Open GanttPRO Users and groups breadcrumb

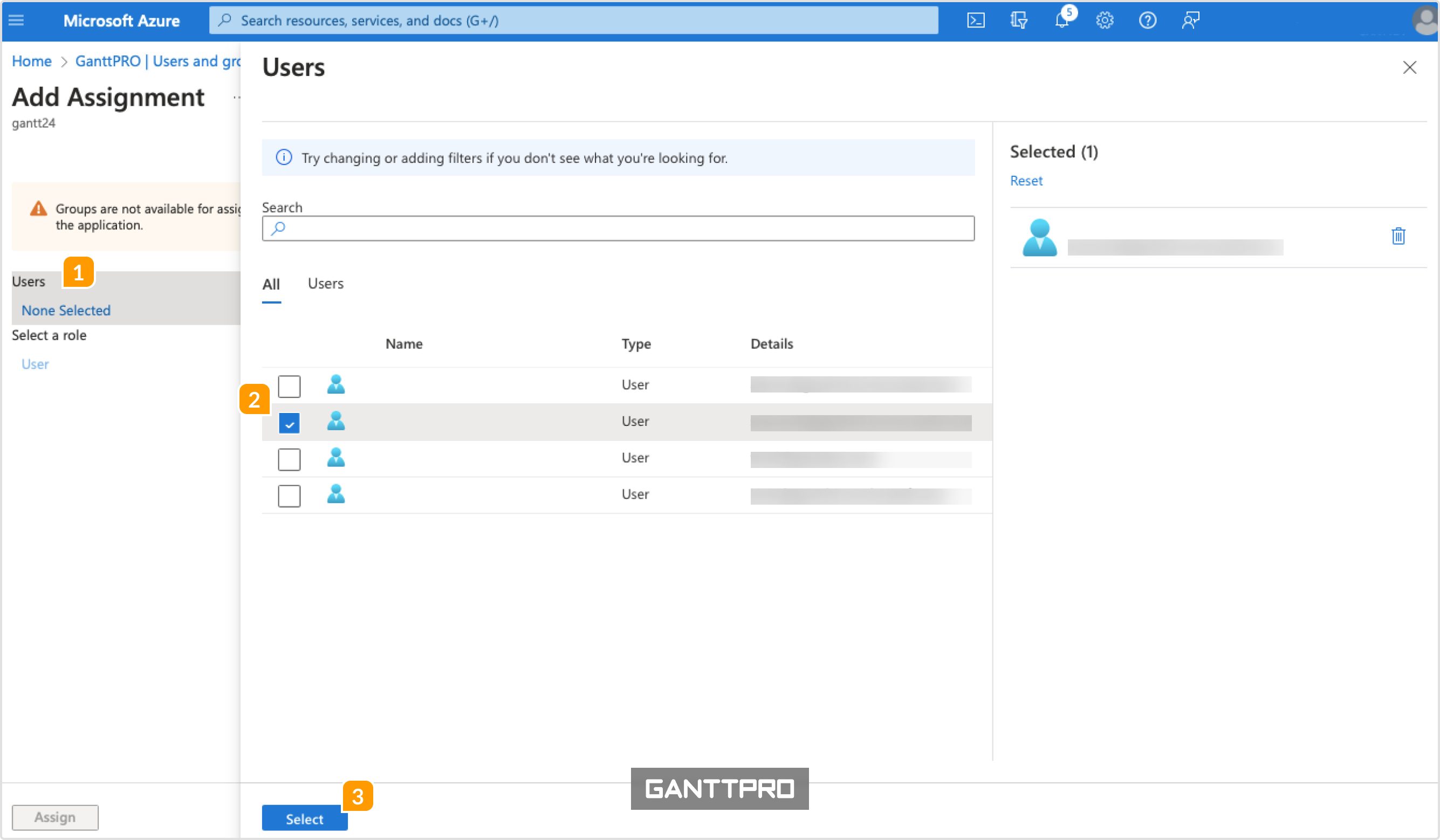[157, 61]
